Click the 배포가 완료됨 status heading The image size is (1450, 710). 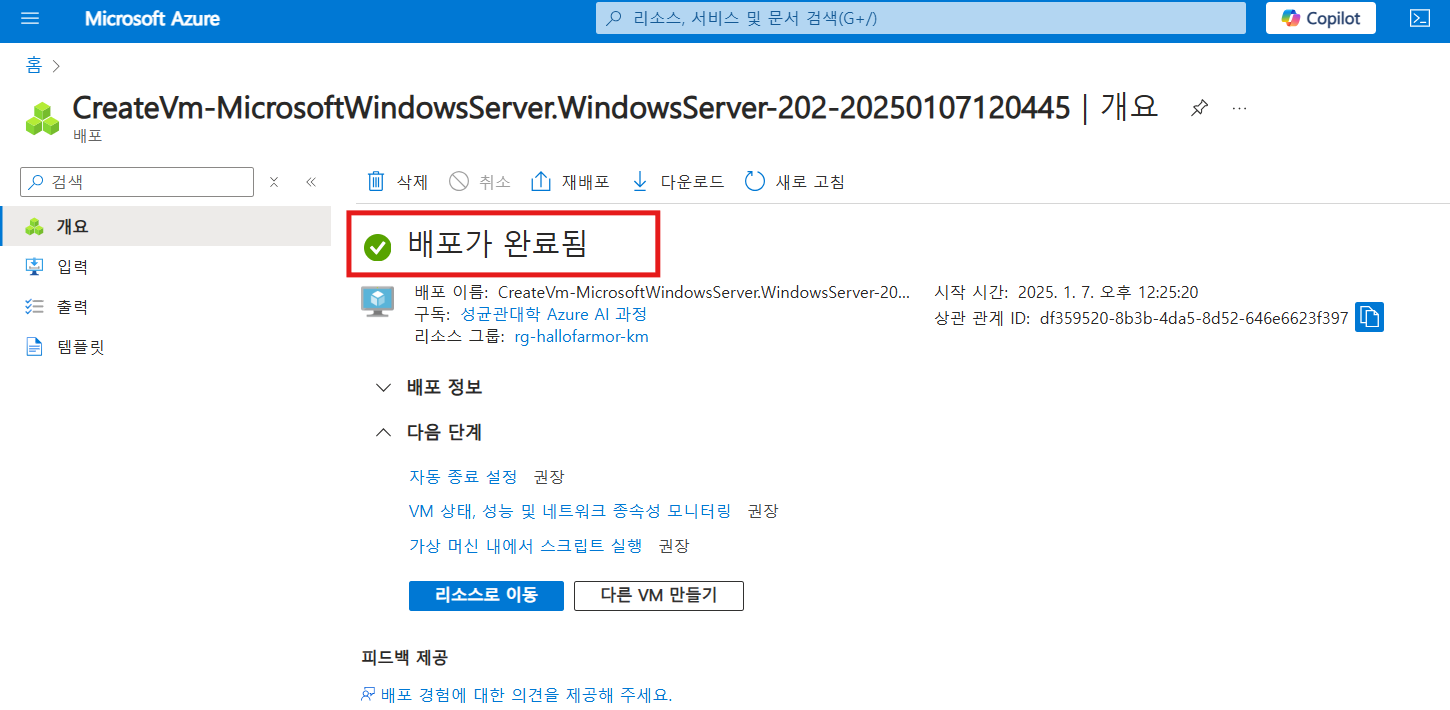coord(497,245)
